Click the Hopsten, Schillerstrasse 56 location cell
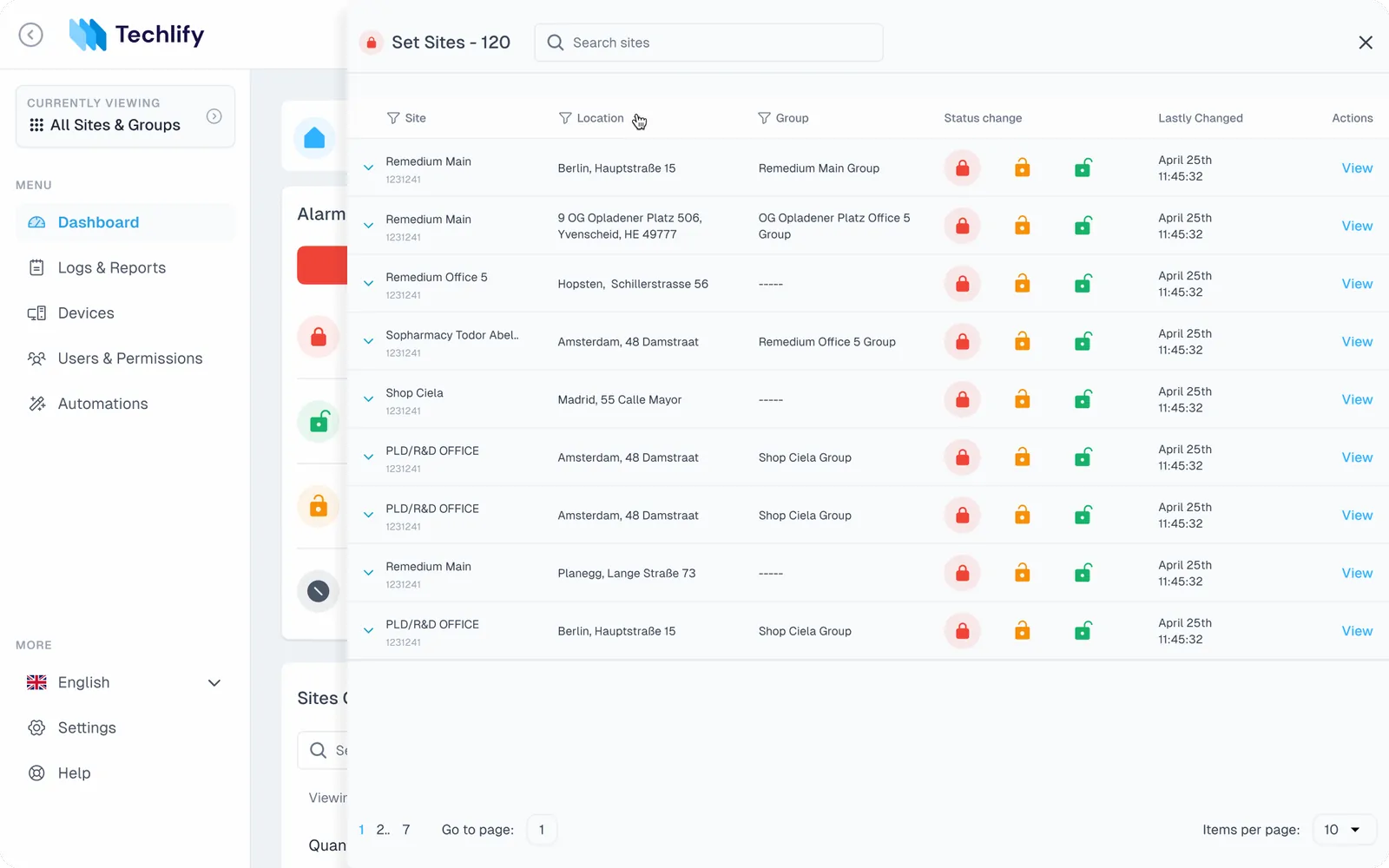Image resolution: width=1389 pixels, height=868 pixels. 633,284
